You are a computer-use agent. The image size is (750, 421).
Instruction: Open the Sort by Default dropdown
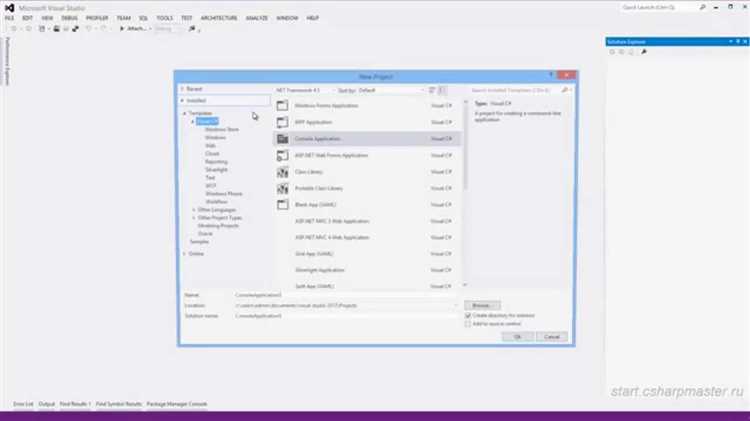coord(391,90)
